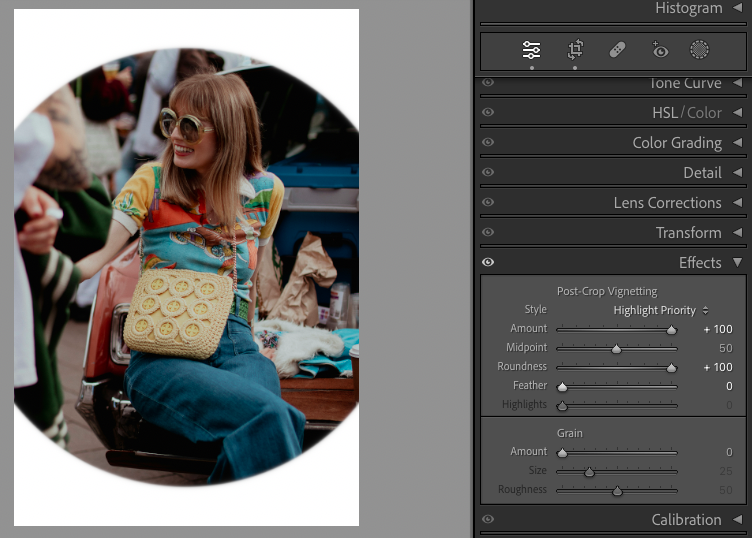Screen dimensions: 752x538
Task: Click the Post-Crop Vignetting heading
Action: pyautogui.click(x=607, y=292)
